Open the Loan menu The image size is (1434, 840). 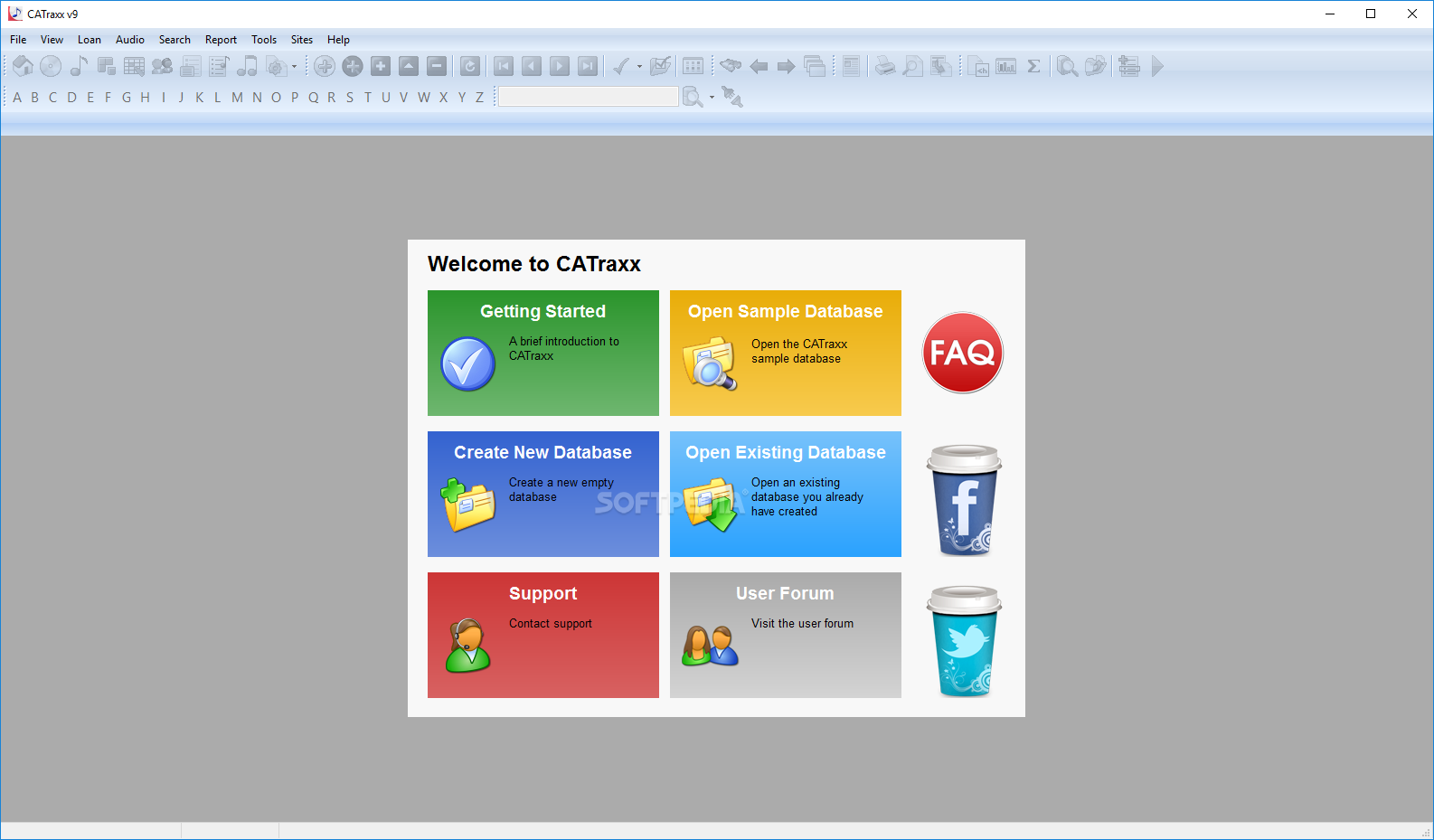coord(90,40)
